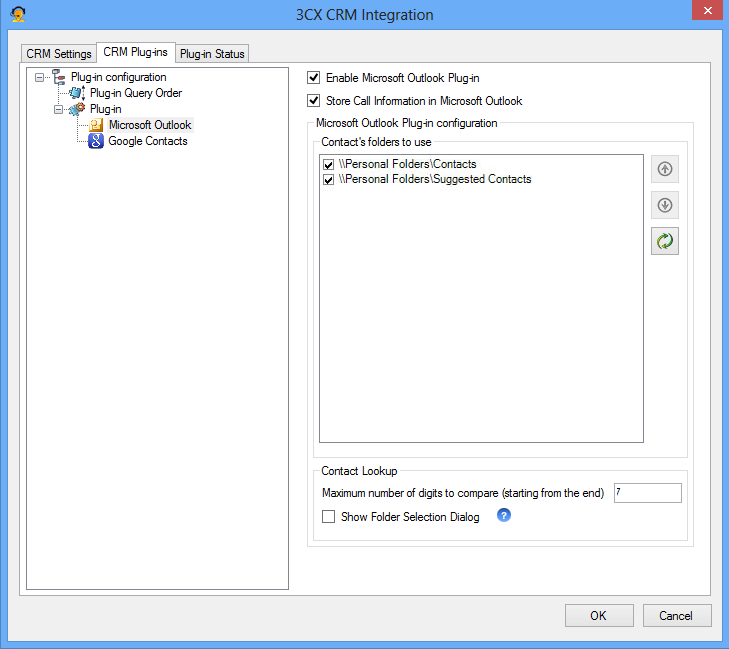
Task: Uncheck \\Personal Folders\Suggested Contacts folder
Action: [x=328, y=180]
